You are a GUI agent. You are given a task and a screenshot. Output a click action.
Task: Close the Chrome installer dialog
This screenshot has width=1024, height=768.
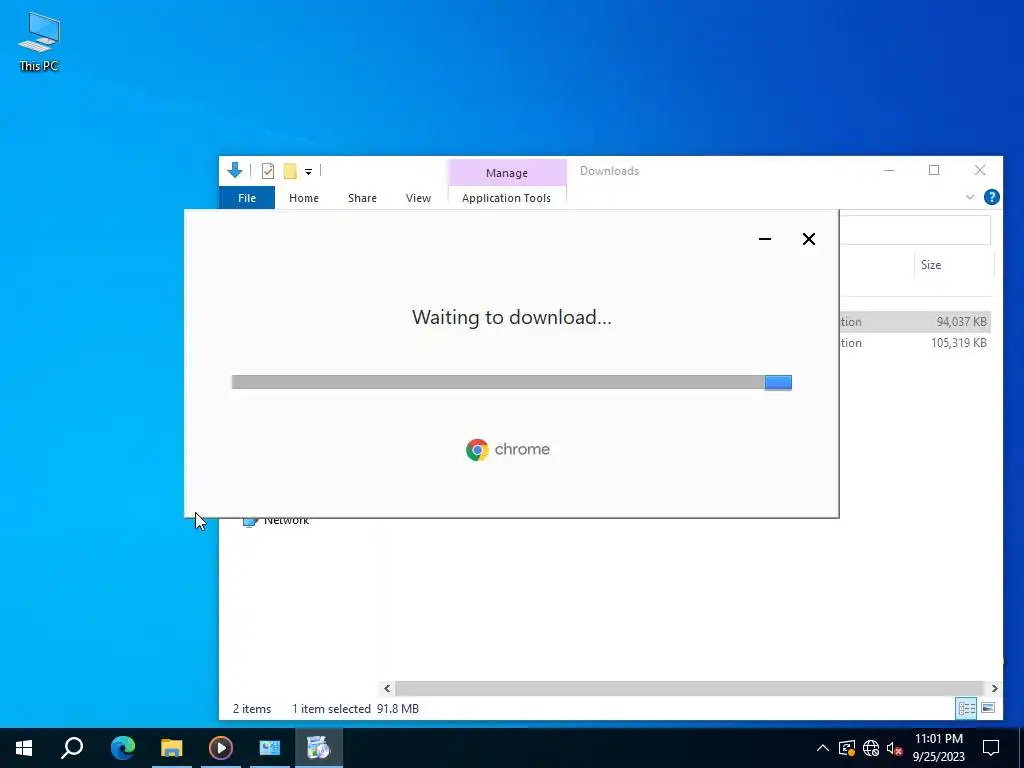[x=808, y=239]
